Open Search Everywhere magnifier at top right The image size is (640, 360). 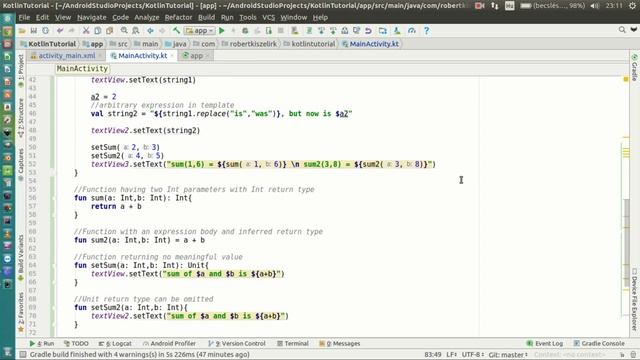(x=622, y=29)
